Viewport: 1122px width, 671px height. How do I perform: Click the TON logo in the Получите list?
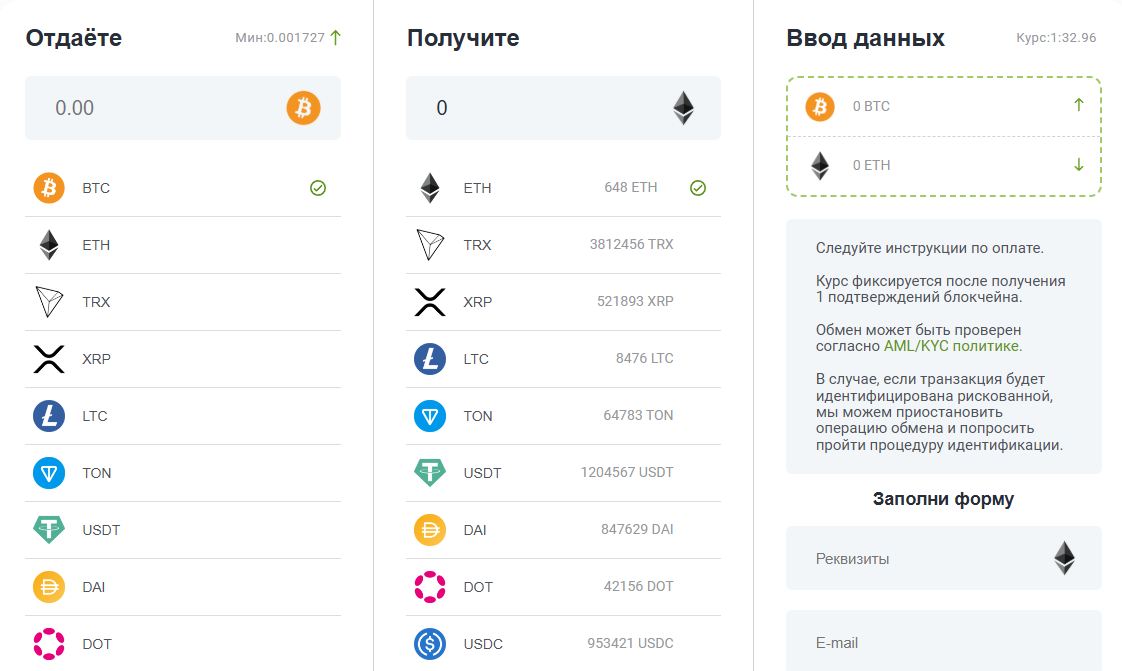point(430,416)
